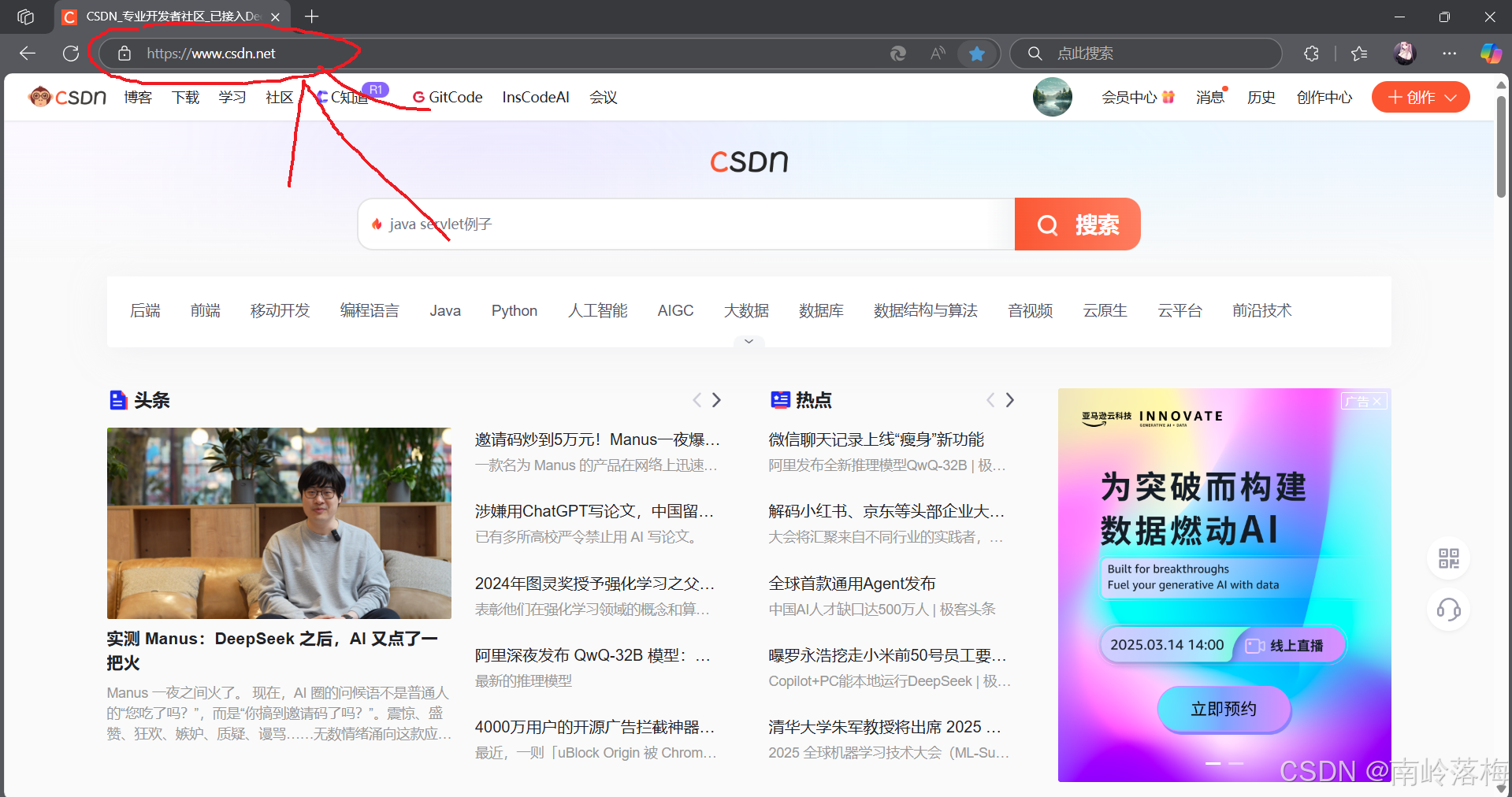Open the favorites list icon

(x=1359, y=54)
